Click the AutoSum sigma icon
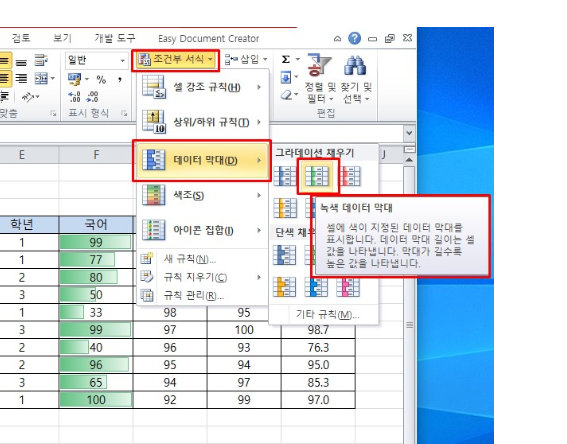The width and height of the screenshot is (567, 444). click(x=286, y=60)
